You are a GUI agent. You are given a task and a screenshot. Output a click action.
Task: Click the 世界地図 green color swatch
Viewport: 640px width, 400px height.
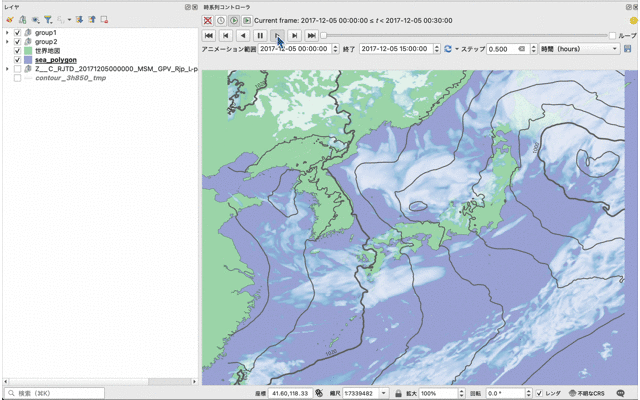click(28, 51)
